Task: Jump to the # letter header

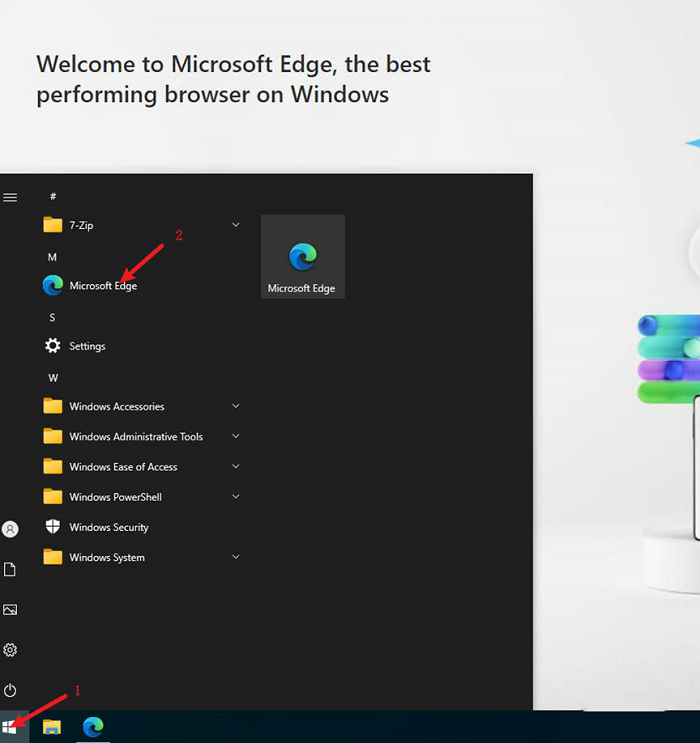Action: coord(53,196)
